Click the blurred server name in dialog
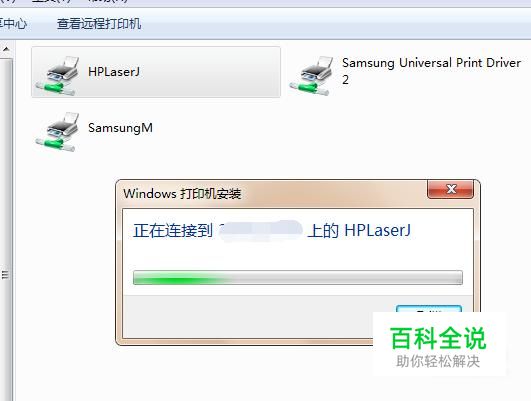The image size is (531, 401). (x=261, y=231)
